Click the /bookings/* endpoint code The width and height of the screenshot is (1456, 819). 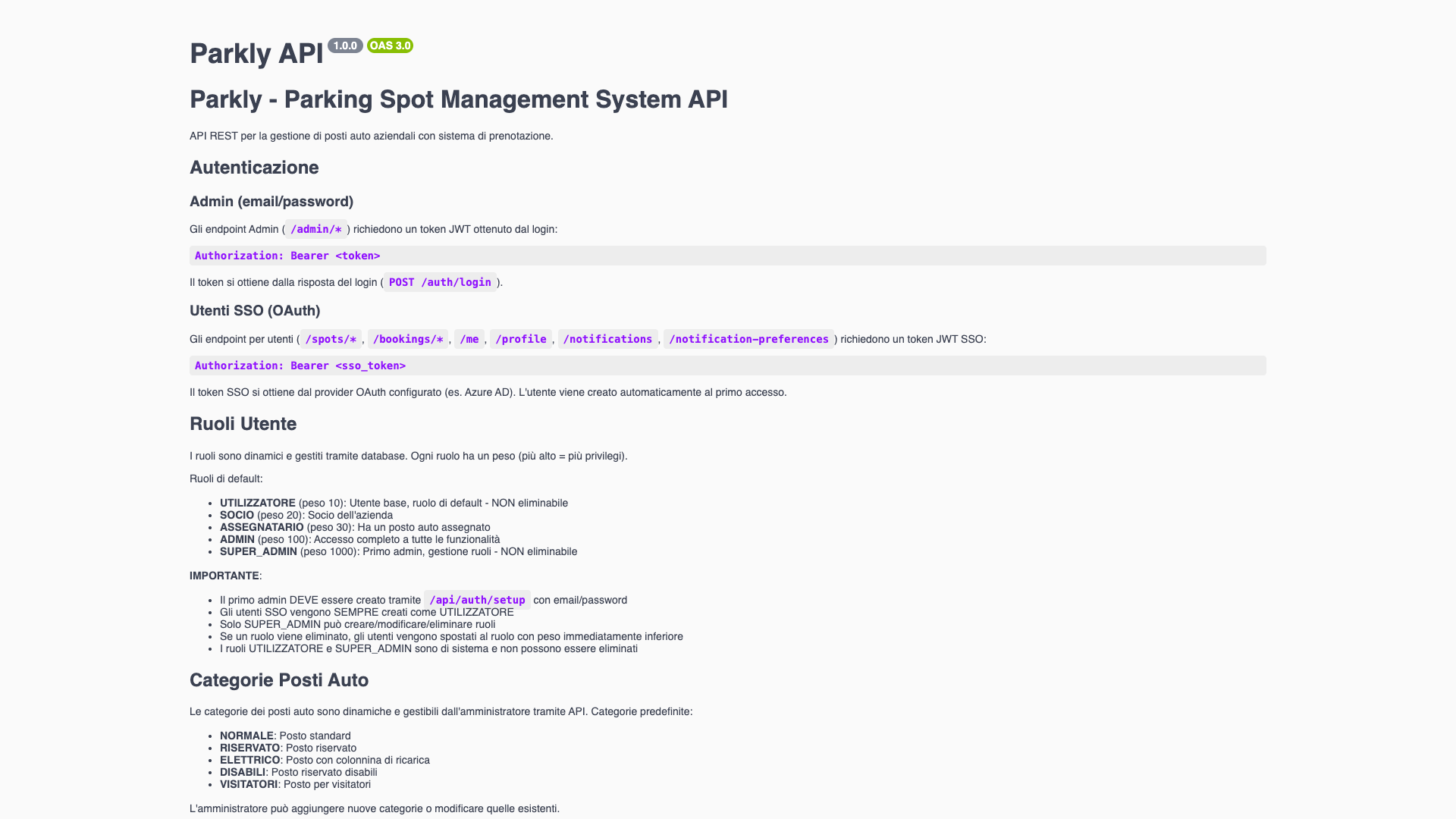(x=408, y=339)
